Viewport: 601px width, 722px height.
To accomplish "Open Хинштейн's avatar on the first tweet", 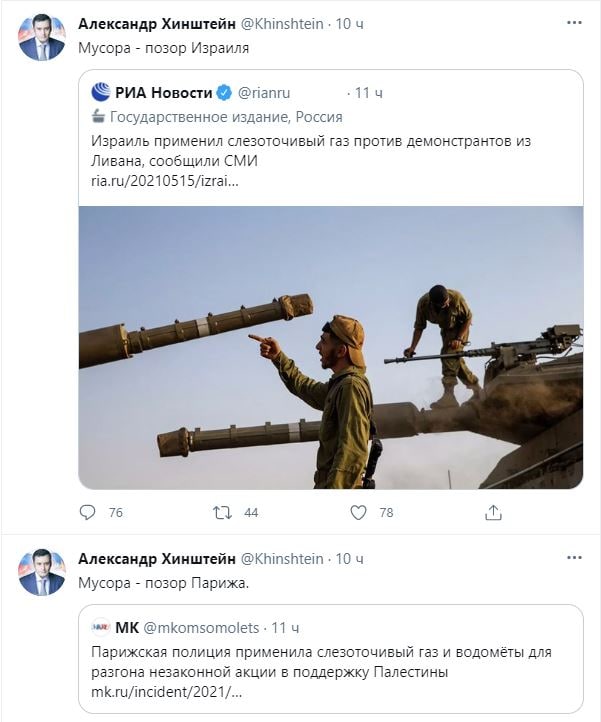I will click(42, 38).
